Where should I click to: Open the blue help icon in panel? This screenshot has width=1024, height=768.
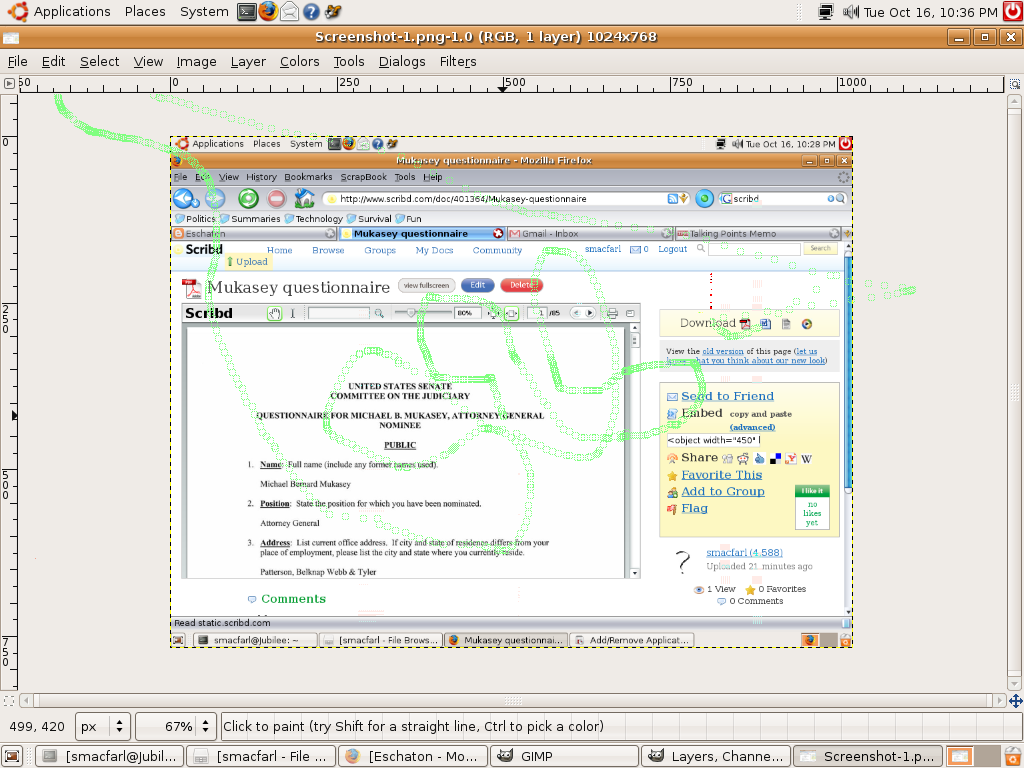click(x=311, y=12)
